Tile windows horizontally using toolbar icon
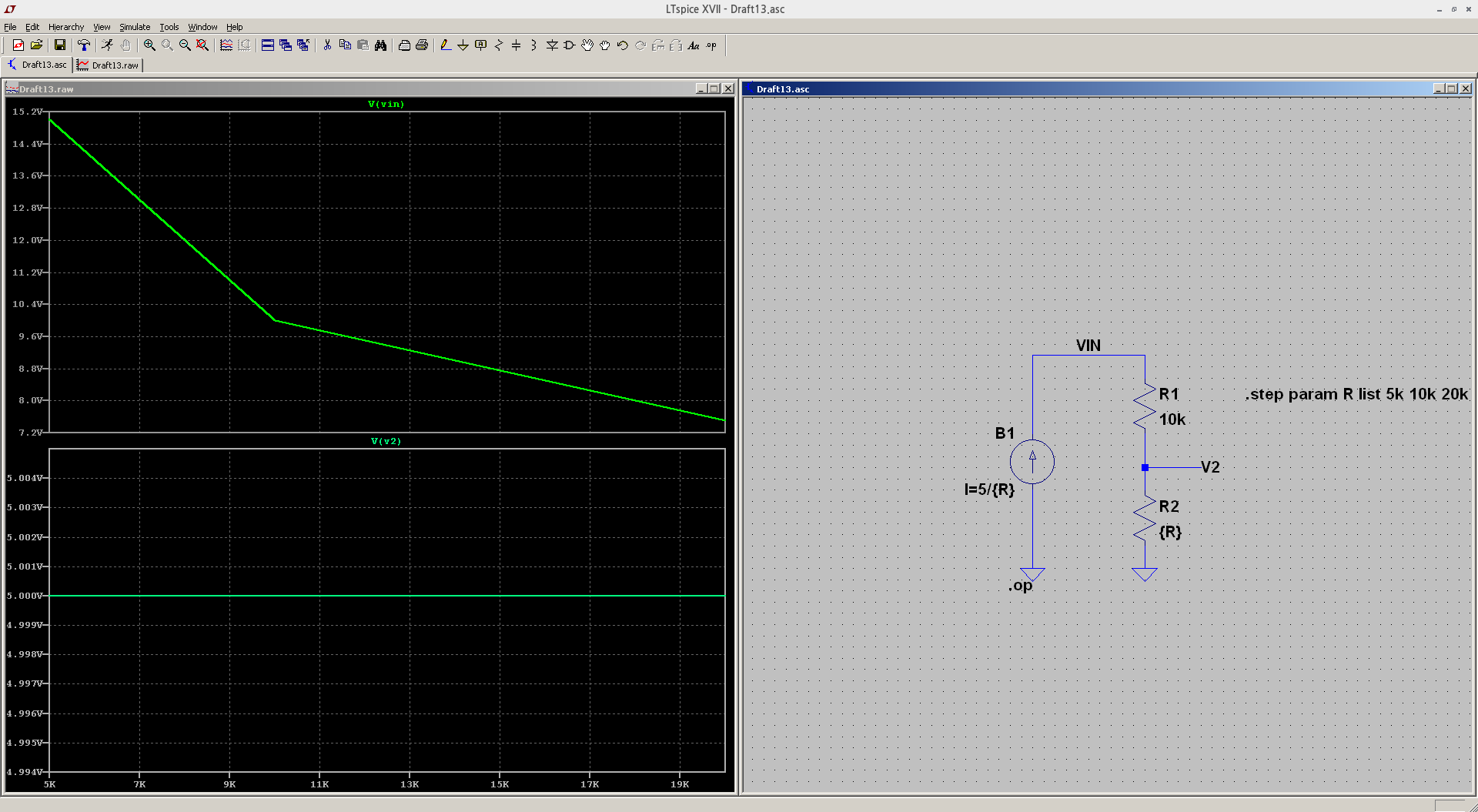The height and width of the screenshot is (812, 1478). [x=267, y=45]
